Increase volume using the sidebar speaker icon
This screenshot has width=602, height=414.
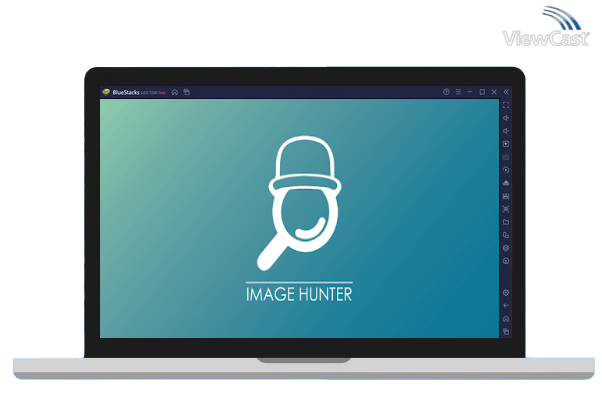point(506,118)
